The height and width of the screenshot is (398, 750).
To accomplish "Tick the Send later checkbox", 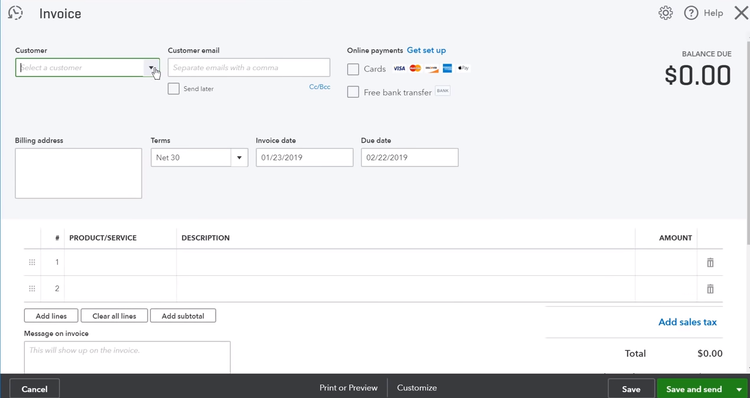I will coord(174,88).
